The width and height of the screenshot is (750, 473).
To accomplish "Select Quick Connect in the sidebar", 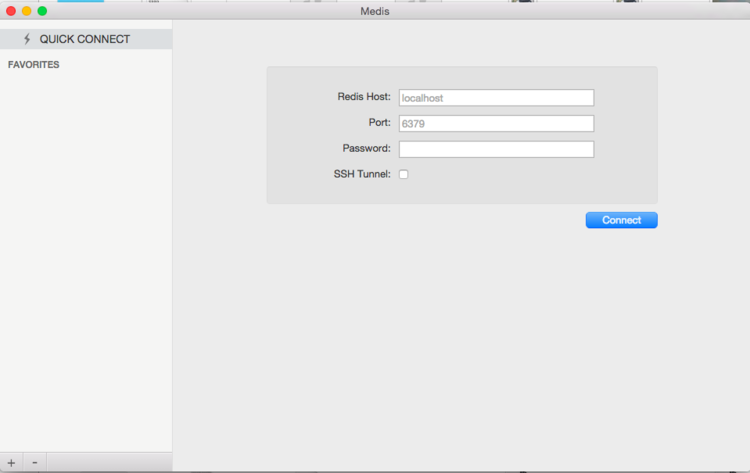I will click(86, 39).
